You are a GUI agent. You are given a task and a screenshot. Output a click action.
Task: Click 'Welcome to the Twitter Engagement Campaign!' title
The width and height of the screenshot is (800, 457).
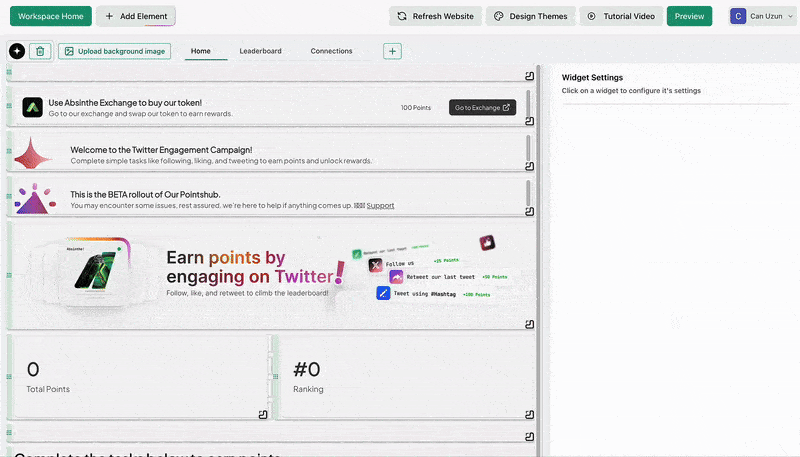(161, 150)
